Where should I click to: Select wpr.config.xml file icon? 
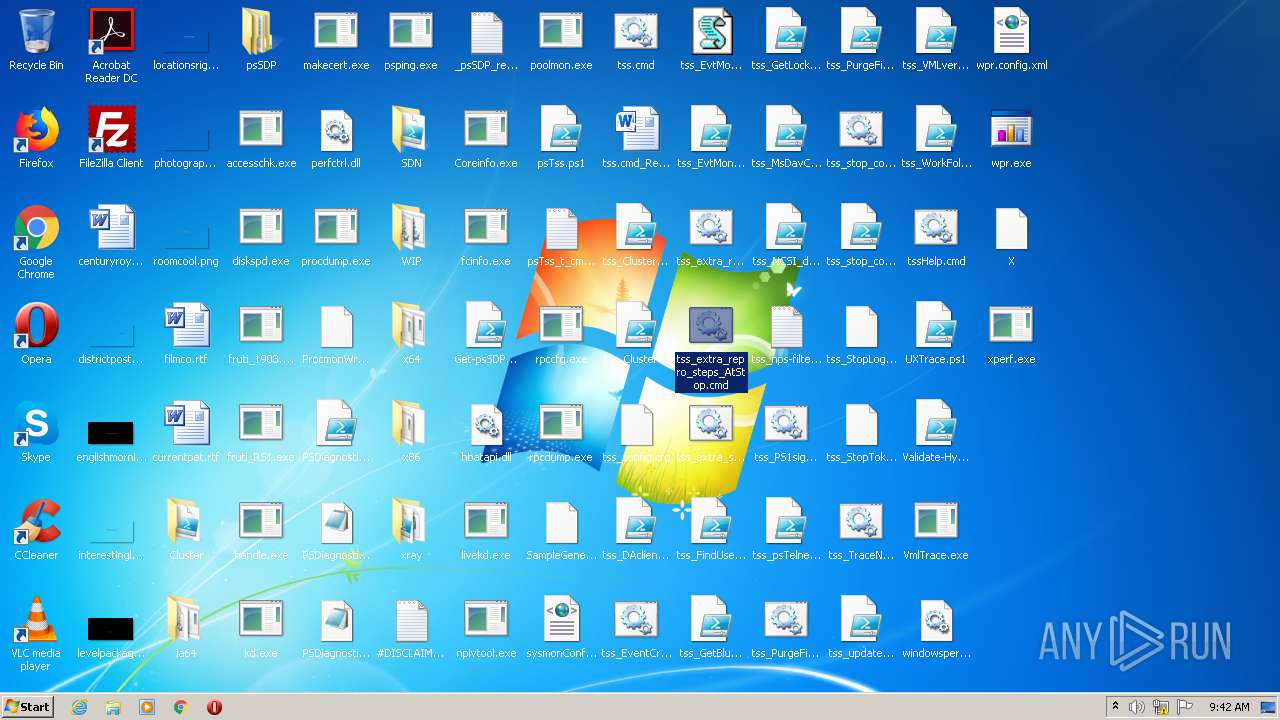point(1011,33)
